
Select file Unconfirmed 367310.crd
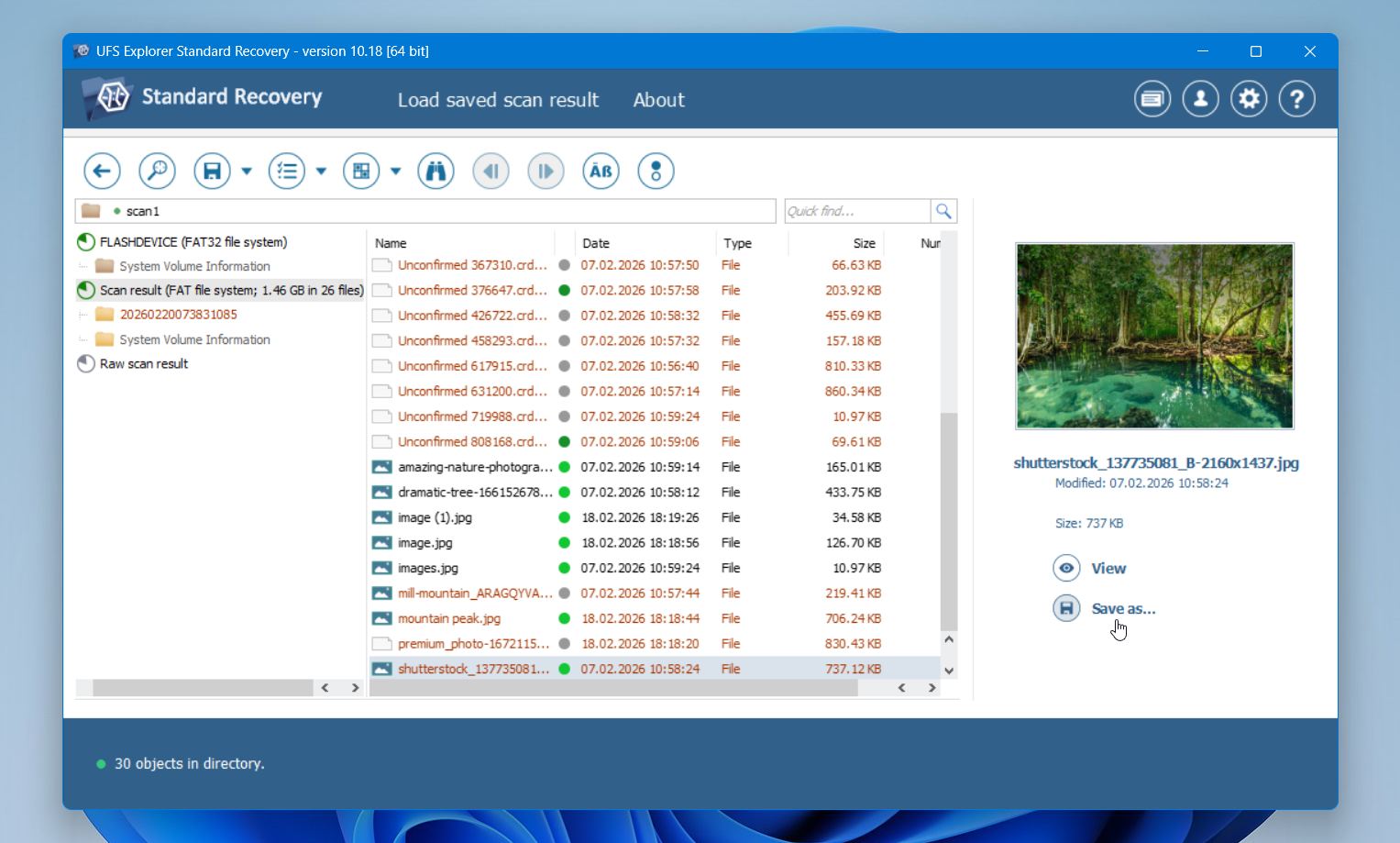coord(472,265)
